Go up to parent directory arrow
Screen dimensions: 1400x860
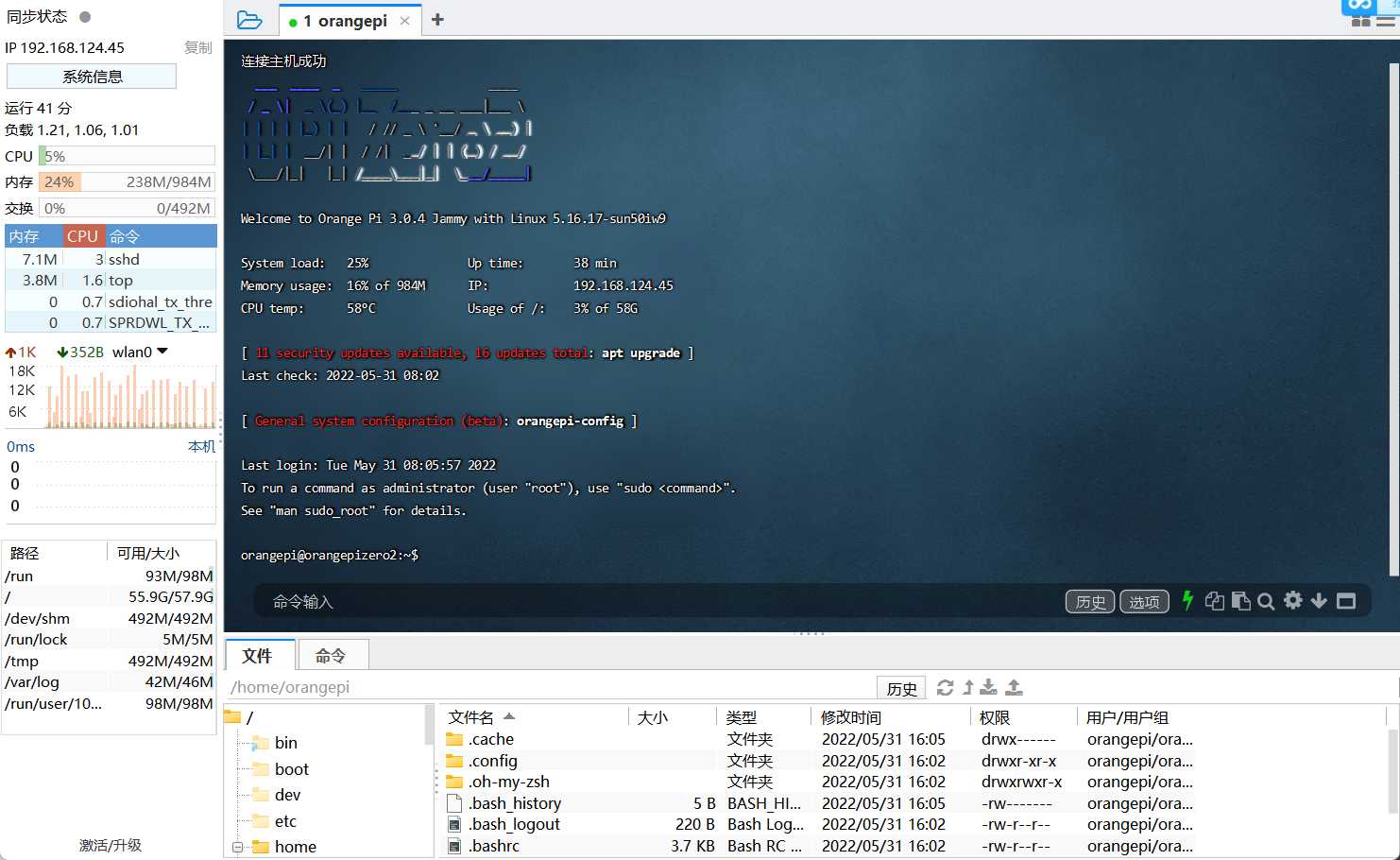coord(968,687)
